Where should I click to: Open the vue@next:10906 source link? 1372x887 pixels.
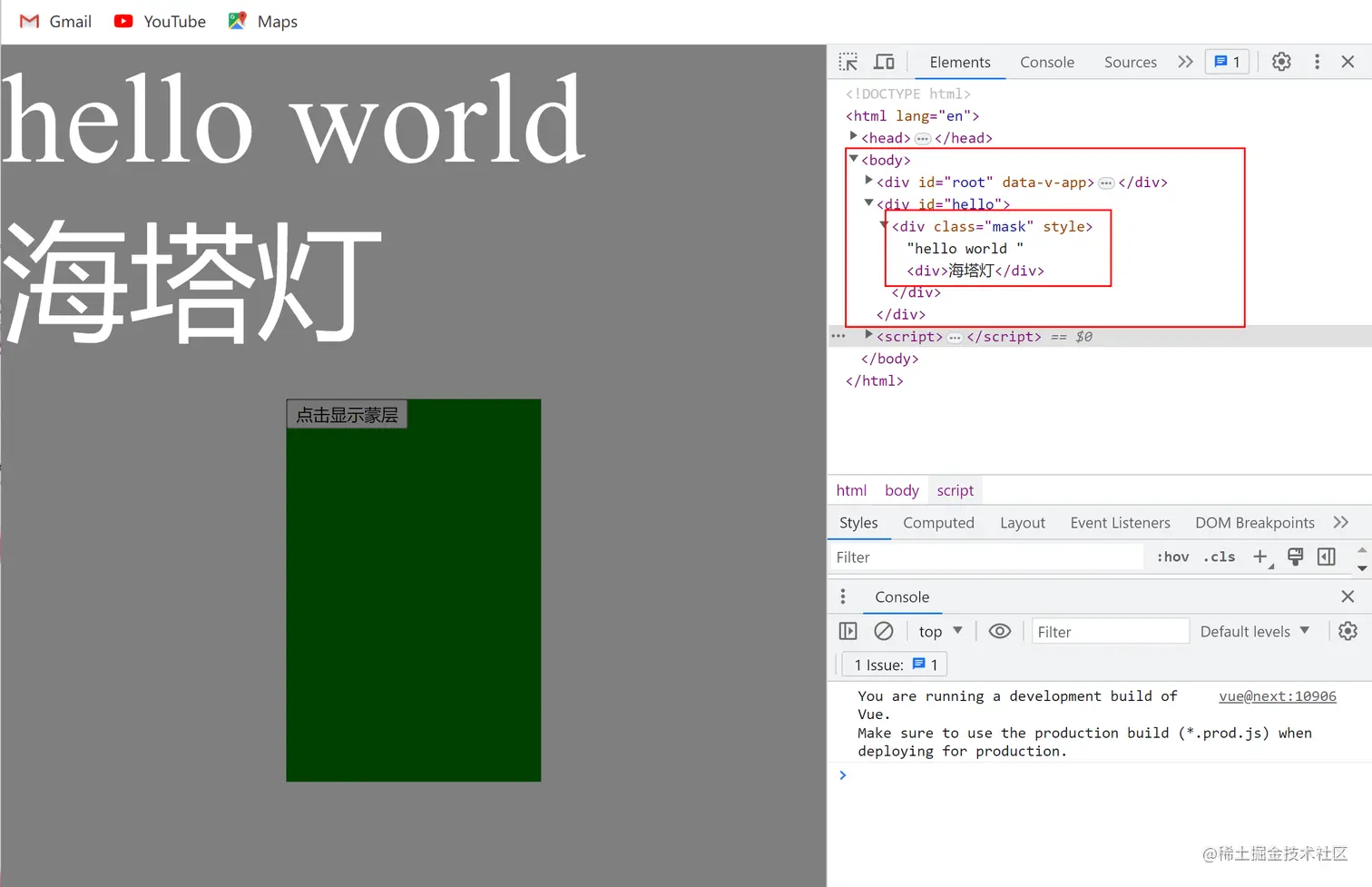(1278, 696)
